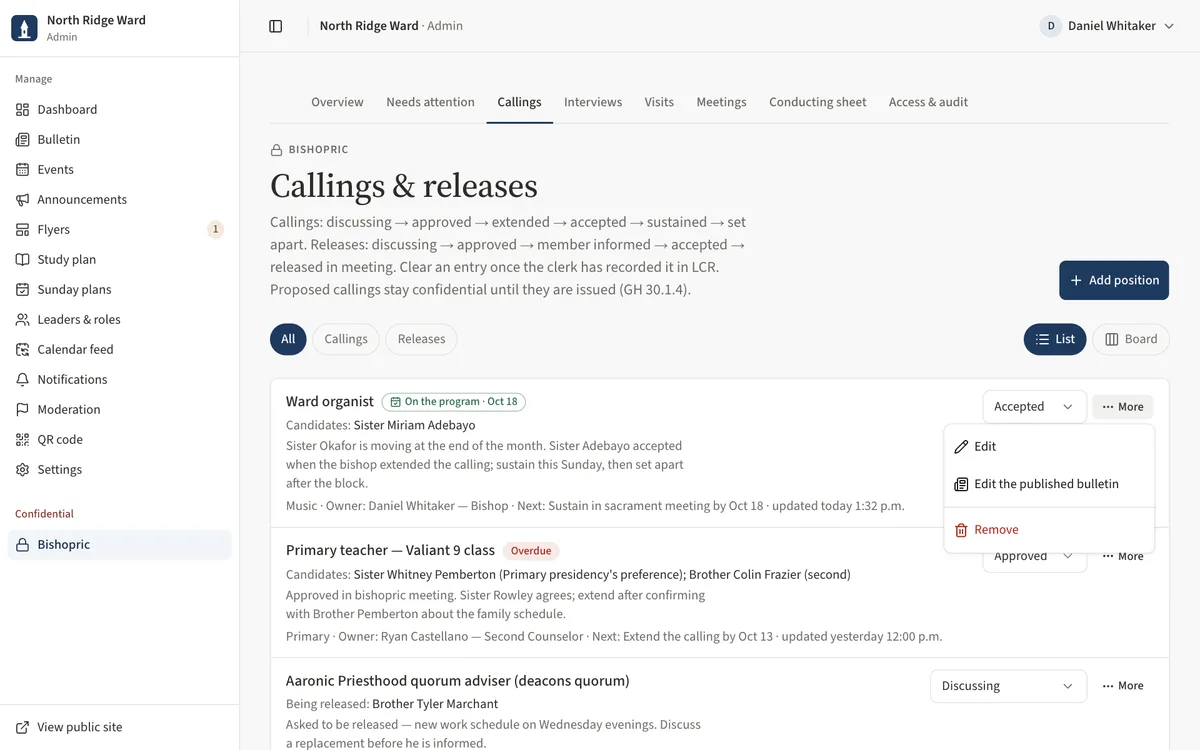Go to Events in sidebar
This screenshot has height=750, width=1200.
tap(120, 169)
